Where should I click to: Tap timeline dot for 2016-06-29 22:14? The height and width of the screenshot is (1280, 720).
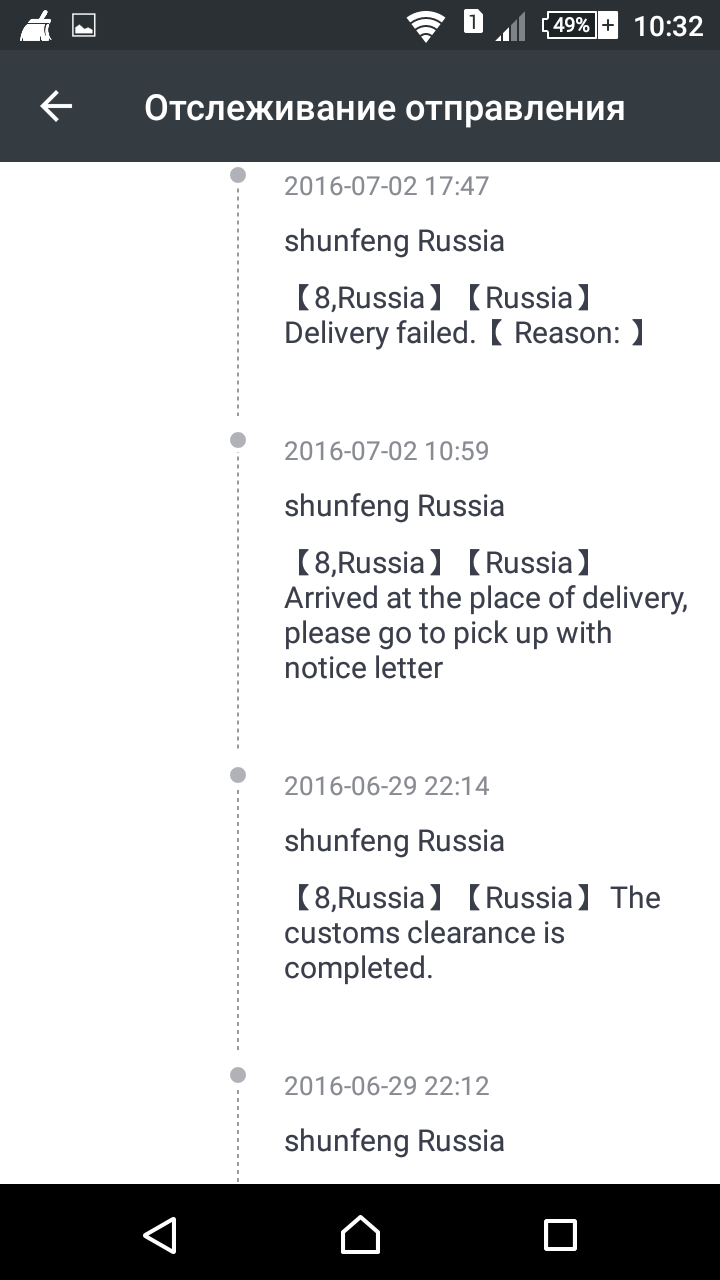pyautogui.click(x=238, y=775)
